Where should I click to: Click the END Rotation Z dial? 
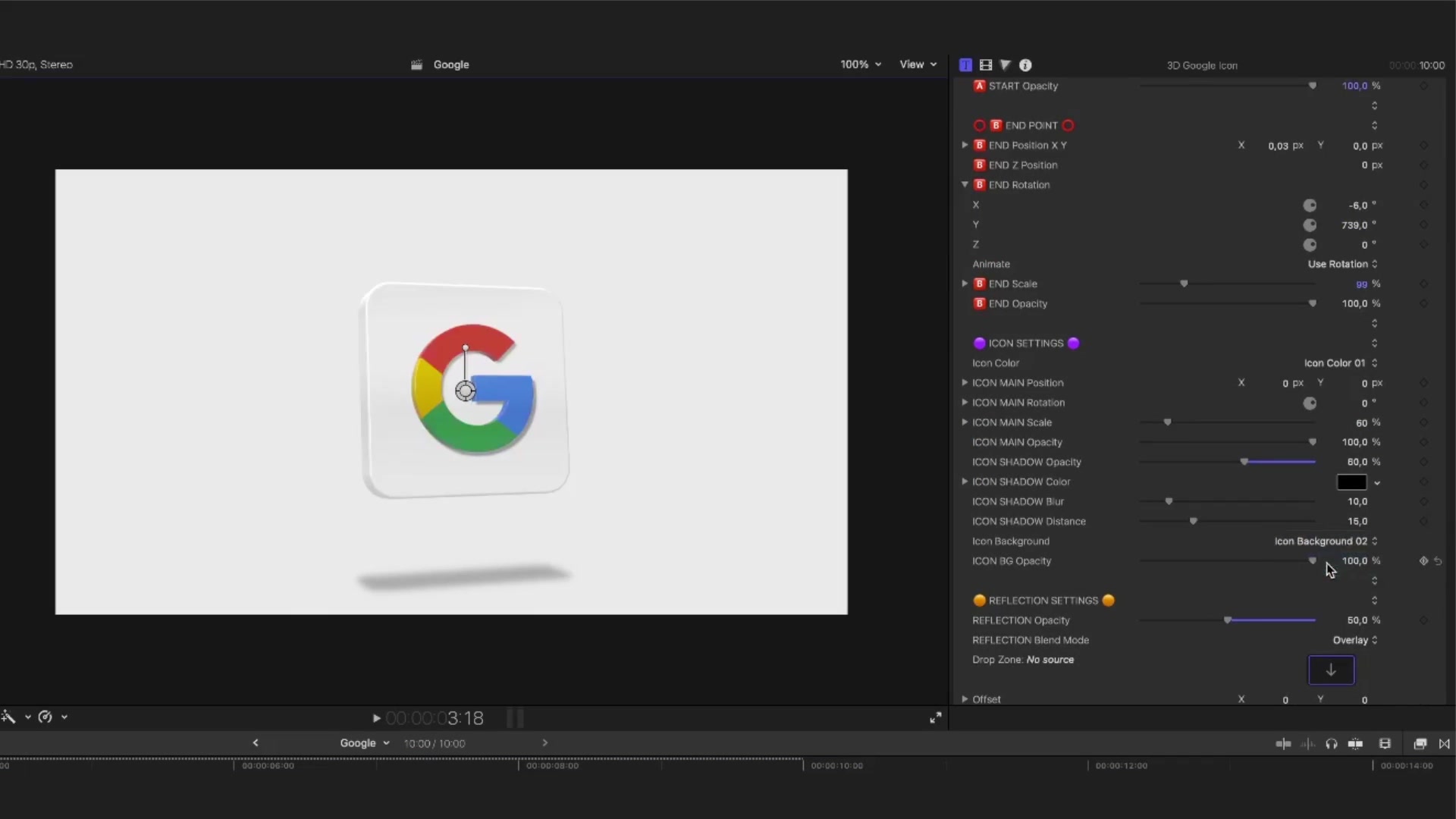pyautogui.click(x=1310, y=245)
